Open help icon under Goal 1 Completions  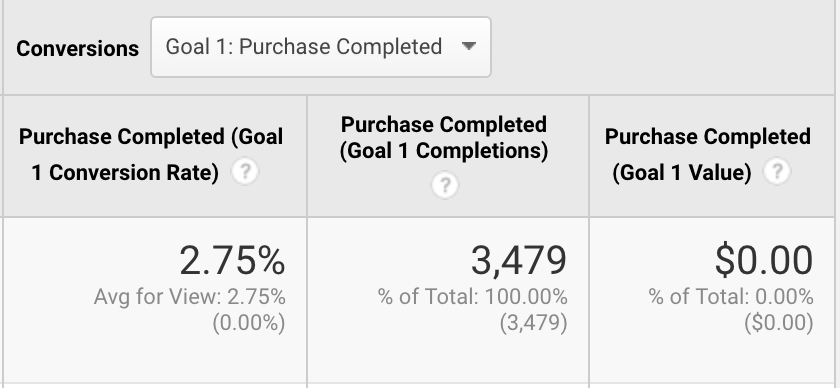pyautogui.click(x=445, y=185)
